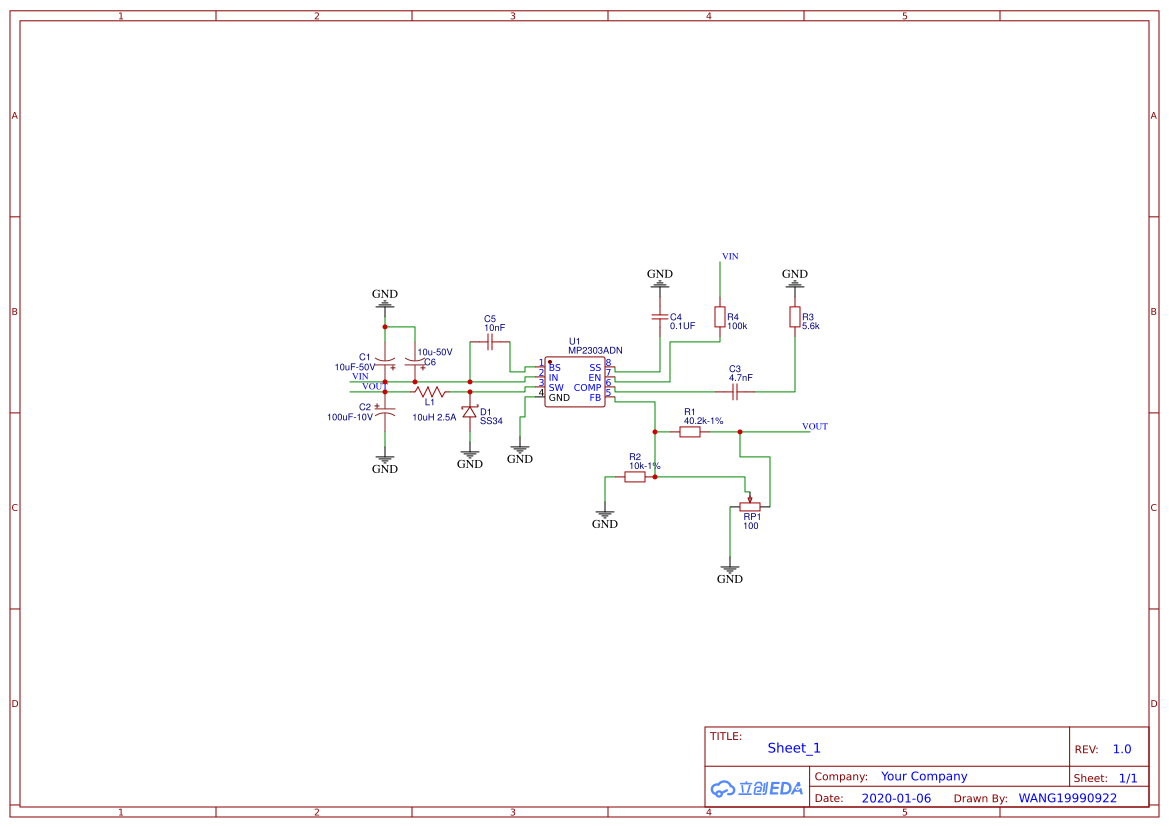Click the Sheet_1 title field

pyautogui.click(x=794, y=748)
